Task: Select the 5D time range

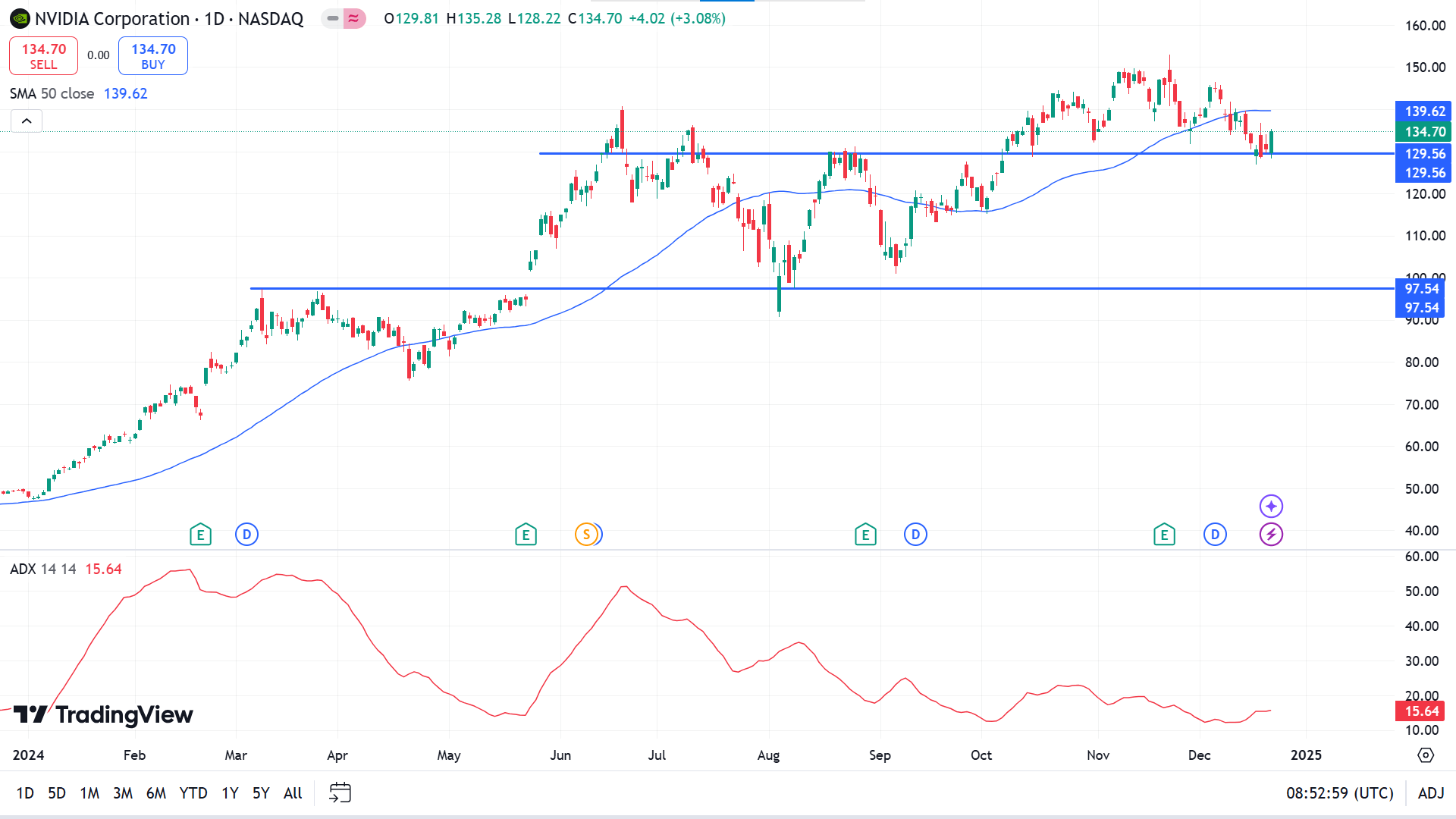Action: point(57,792)
